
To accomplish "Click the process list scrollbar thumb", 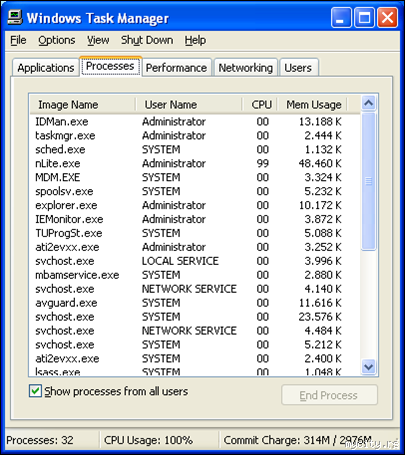I will (x=369, y=181).
